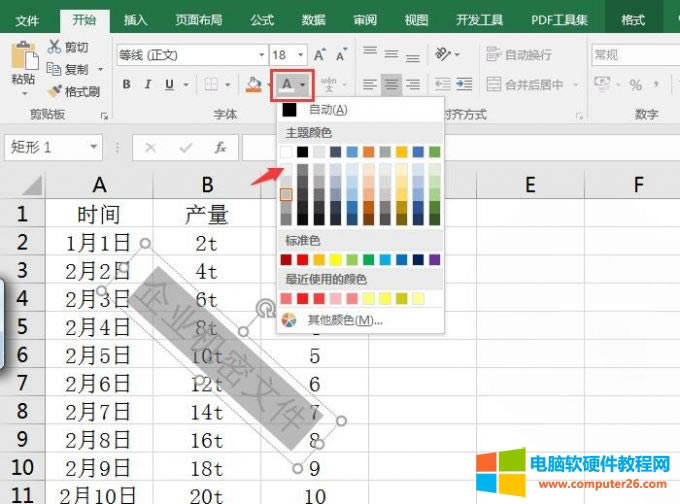Screen dimensions: 680x504
Task: Toggle bold (B) formatting
Action: [x=126, y=84]
